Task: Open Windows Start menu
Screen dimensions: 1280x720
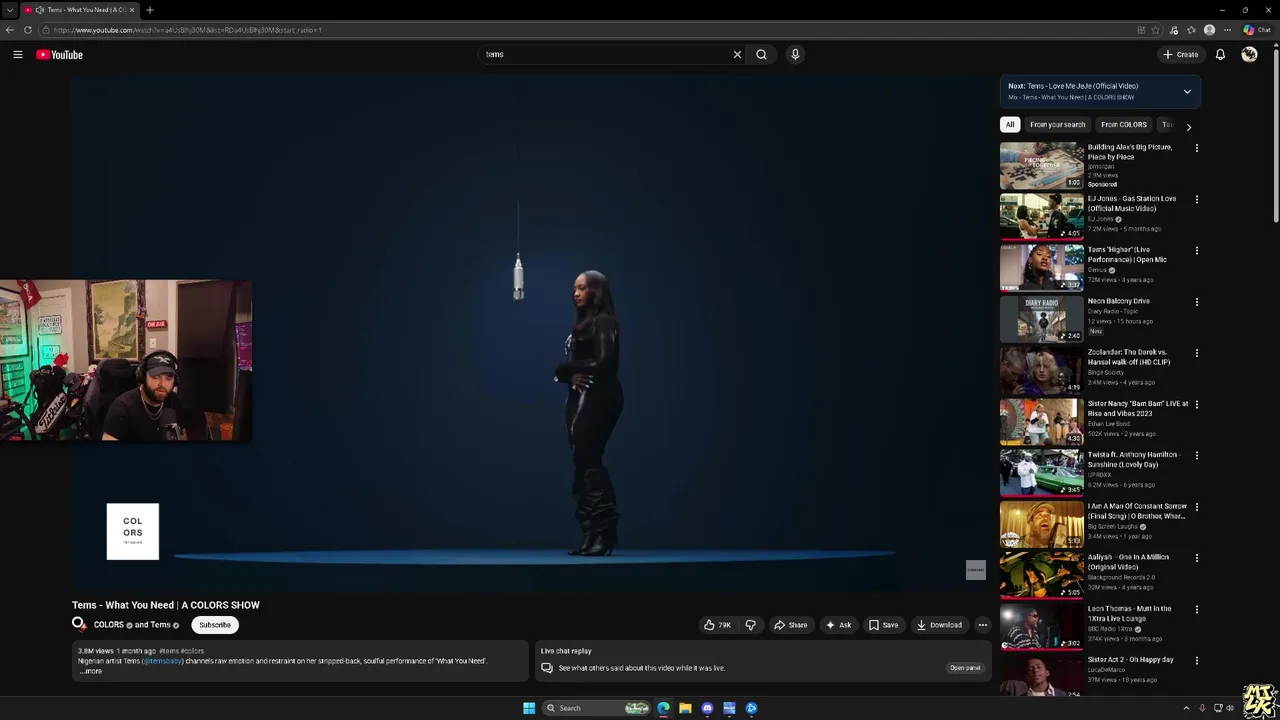Action: (x=529, y=708)
